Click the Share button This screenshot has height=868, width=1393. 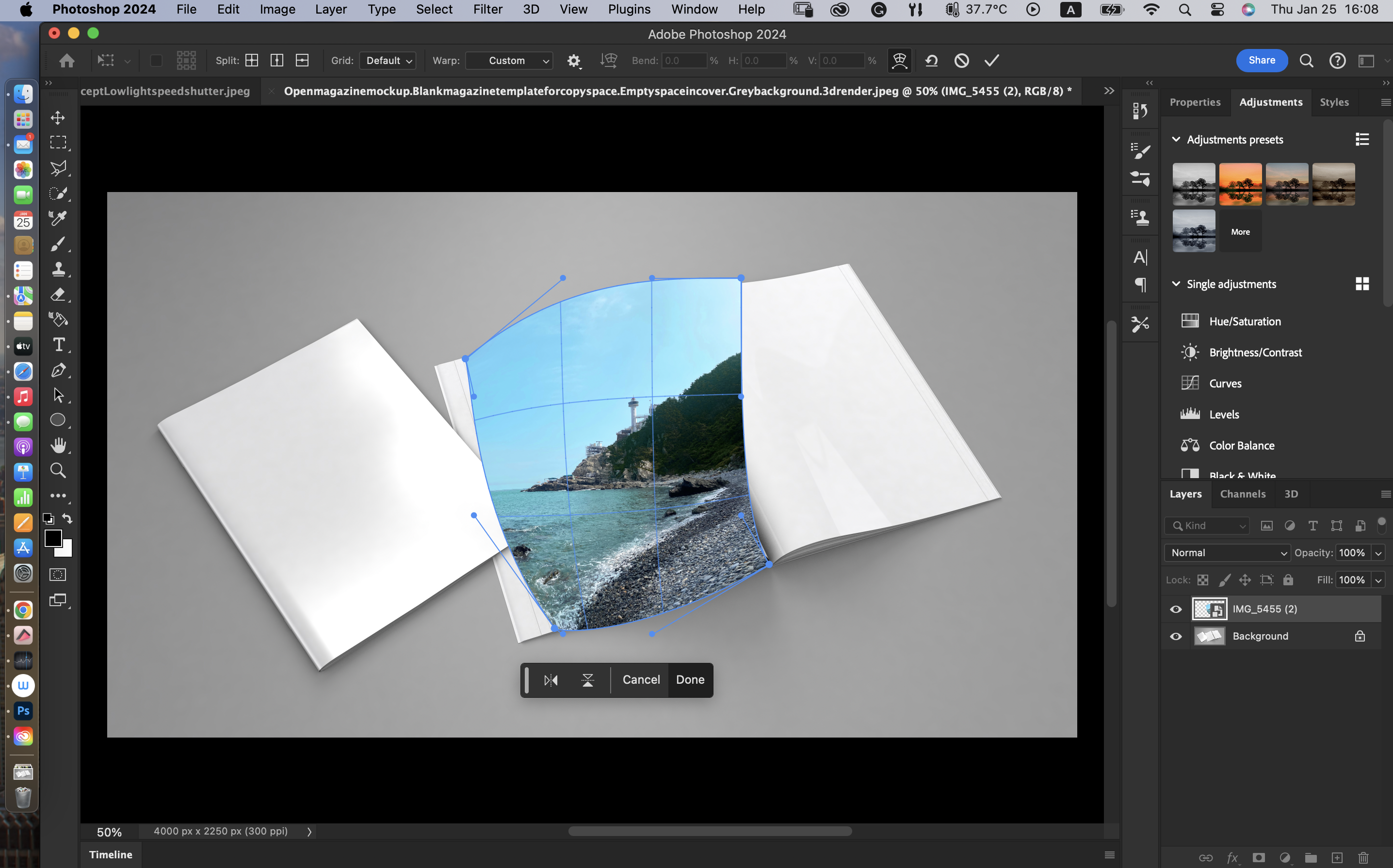pyautogui.click(x=1262, y=60)
